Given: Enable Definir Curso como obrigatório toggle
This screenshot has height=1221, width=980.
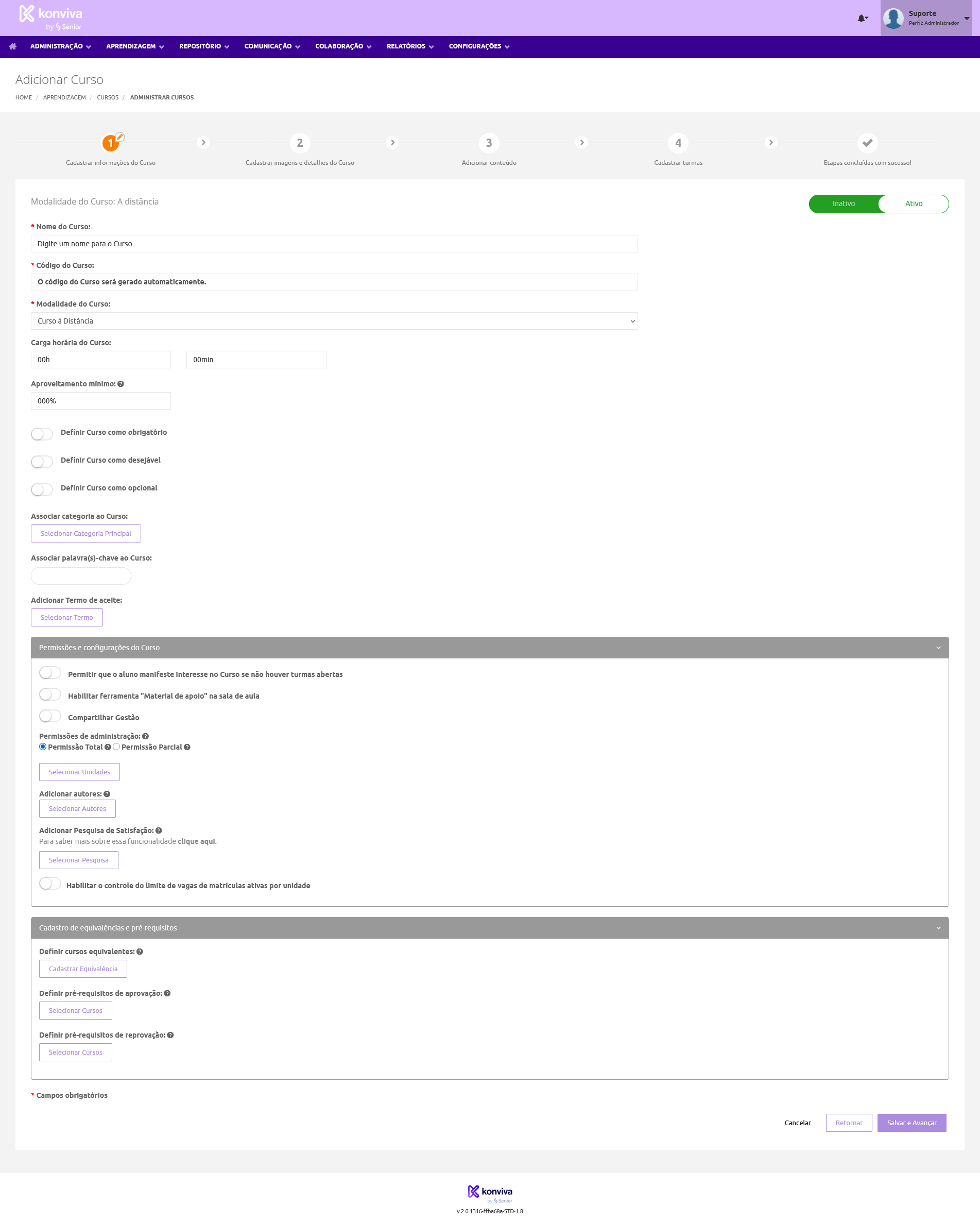Looking at the screenshot, I should coord(42,434).
